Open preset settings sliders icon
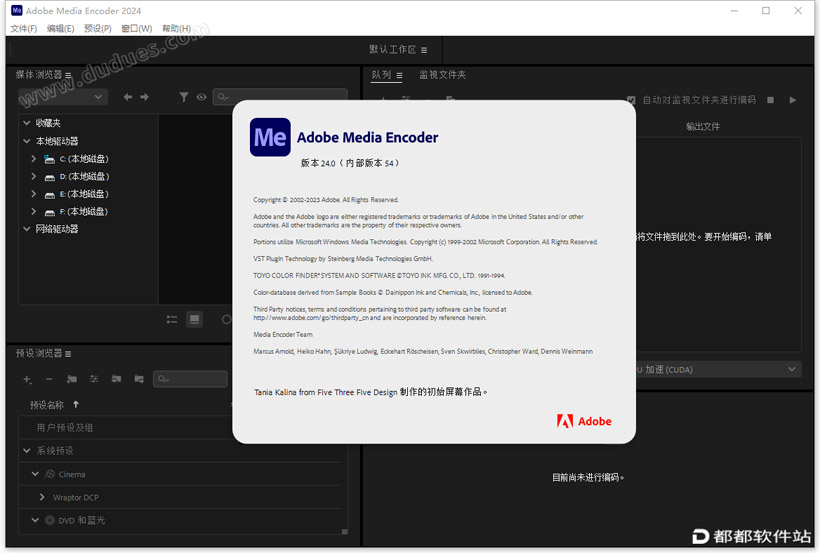The width and height of the screenshot is (820, 553). (94, 379)
